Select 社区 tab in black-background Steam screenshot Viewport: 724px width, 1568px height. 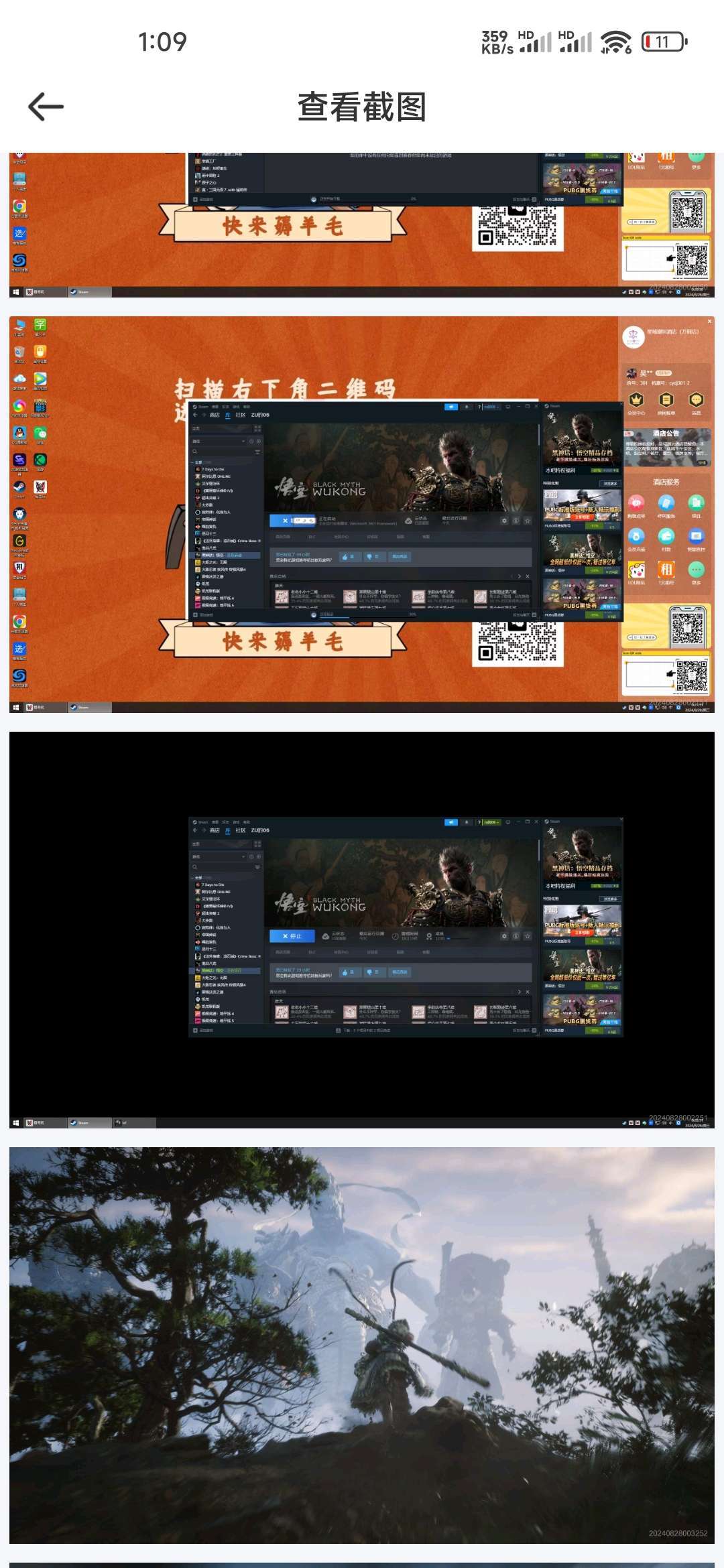coord(240,830)
